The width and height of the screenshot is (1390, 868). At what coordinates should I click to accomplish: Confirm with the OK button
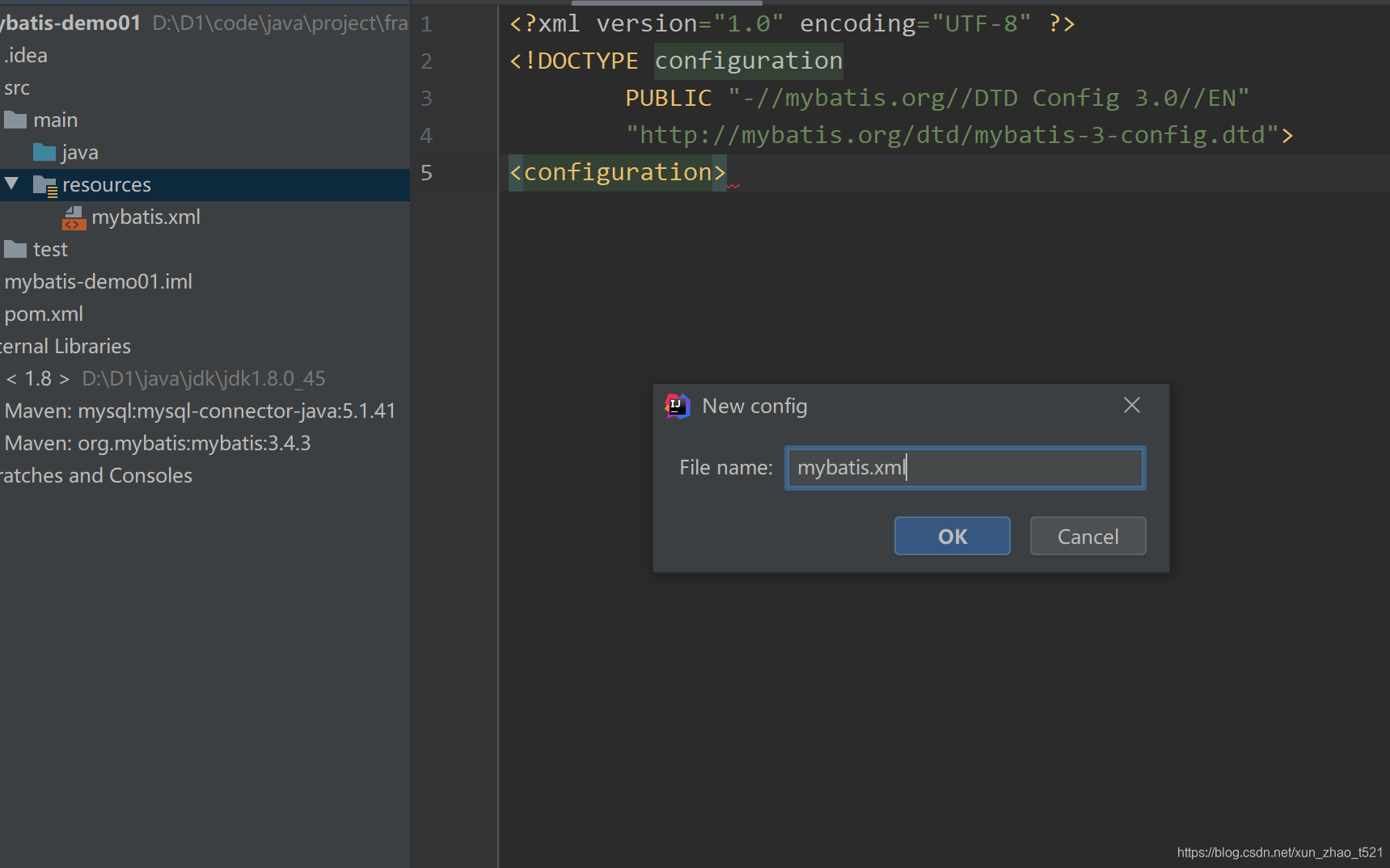point(952,536)
